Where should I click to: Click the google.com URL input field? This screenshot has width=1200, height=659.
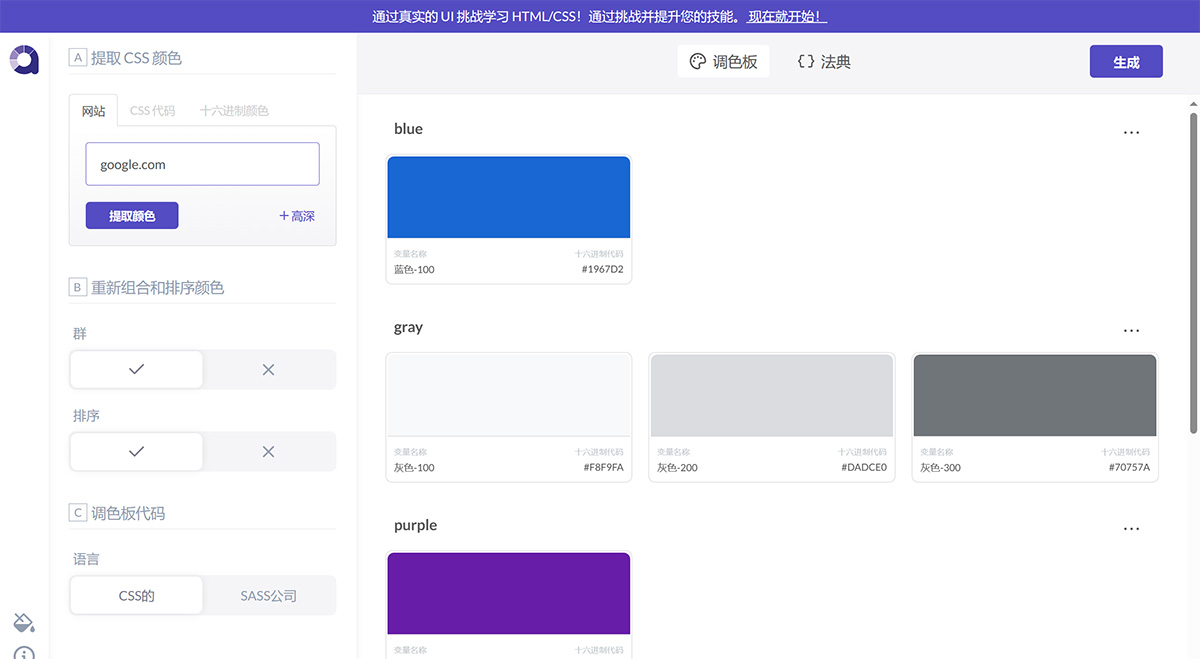[x=202, y=163]
